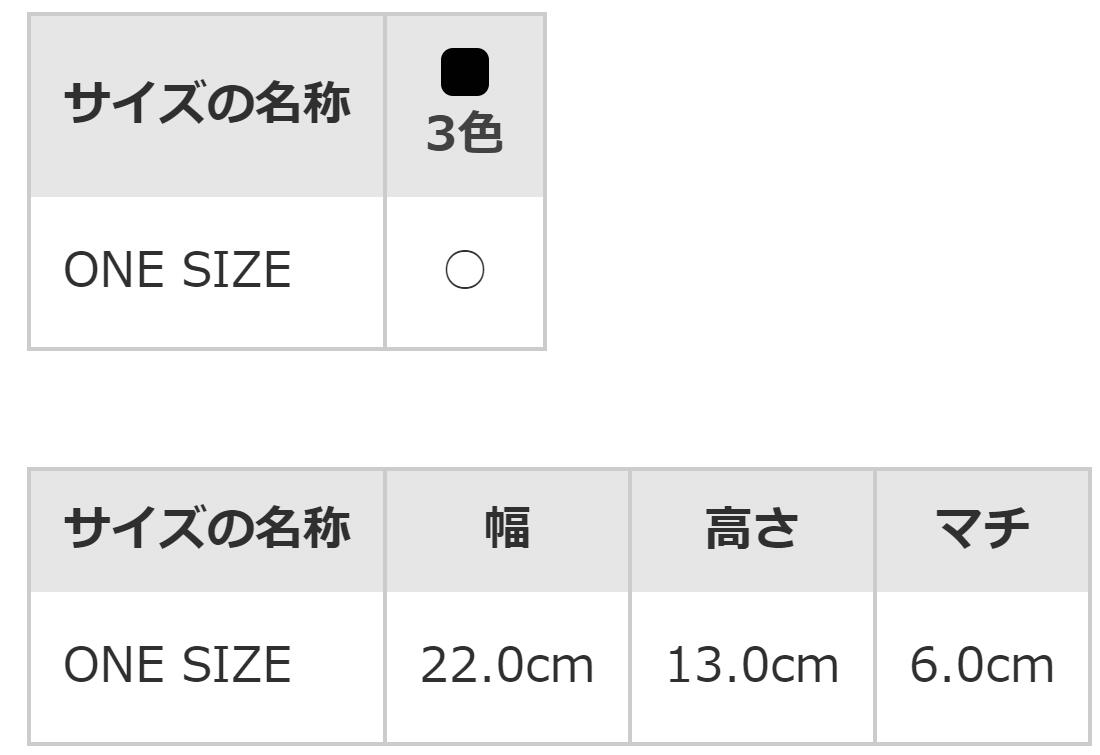1100x755 pixels.
Task: Click the 13.0cm height value
Action: click(x=752, y=665)
